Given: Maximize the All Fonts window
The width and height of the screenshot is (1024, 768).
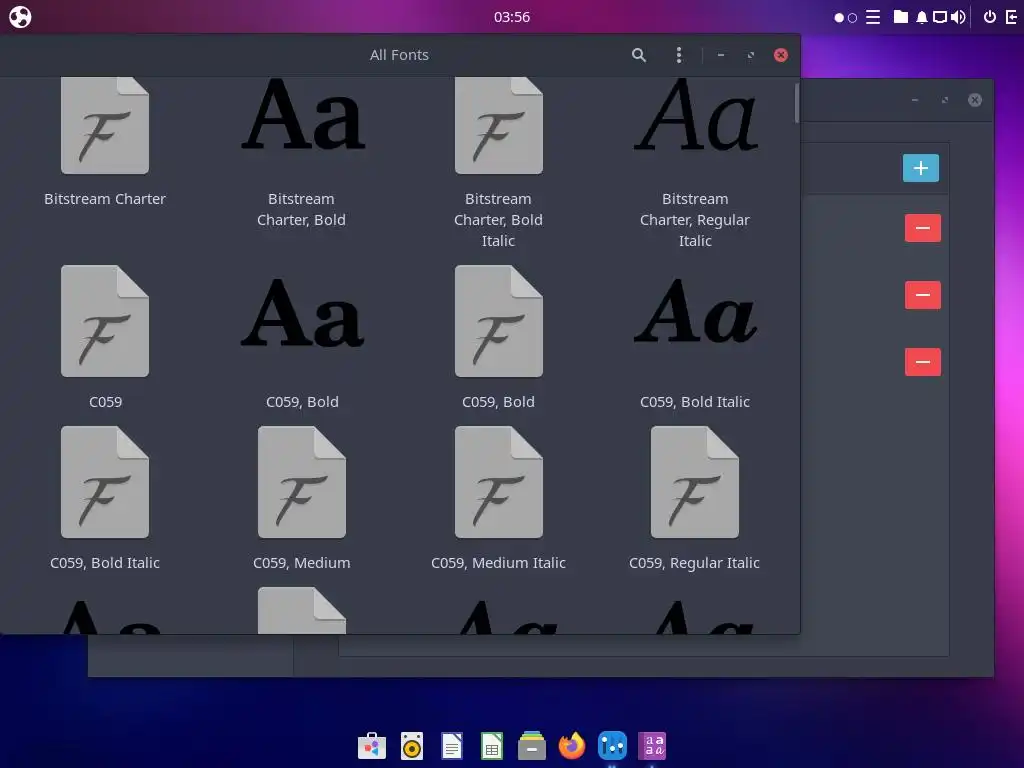Looking at the screenshot, I should (751, 56).
